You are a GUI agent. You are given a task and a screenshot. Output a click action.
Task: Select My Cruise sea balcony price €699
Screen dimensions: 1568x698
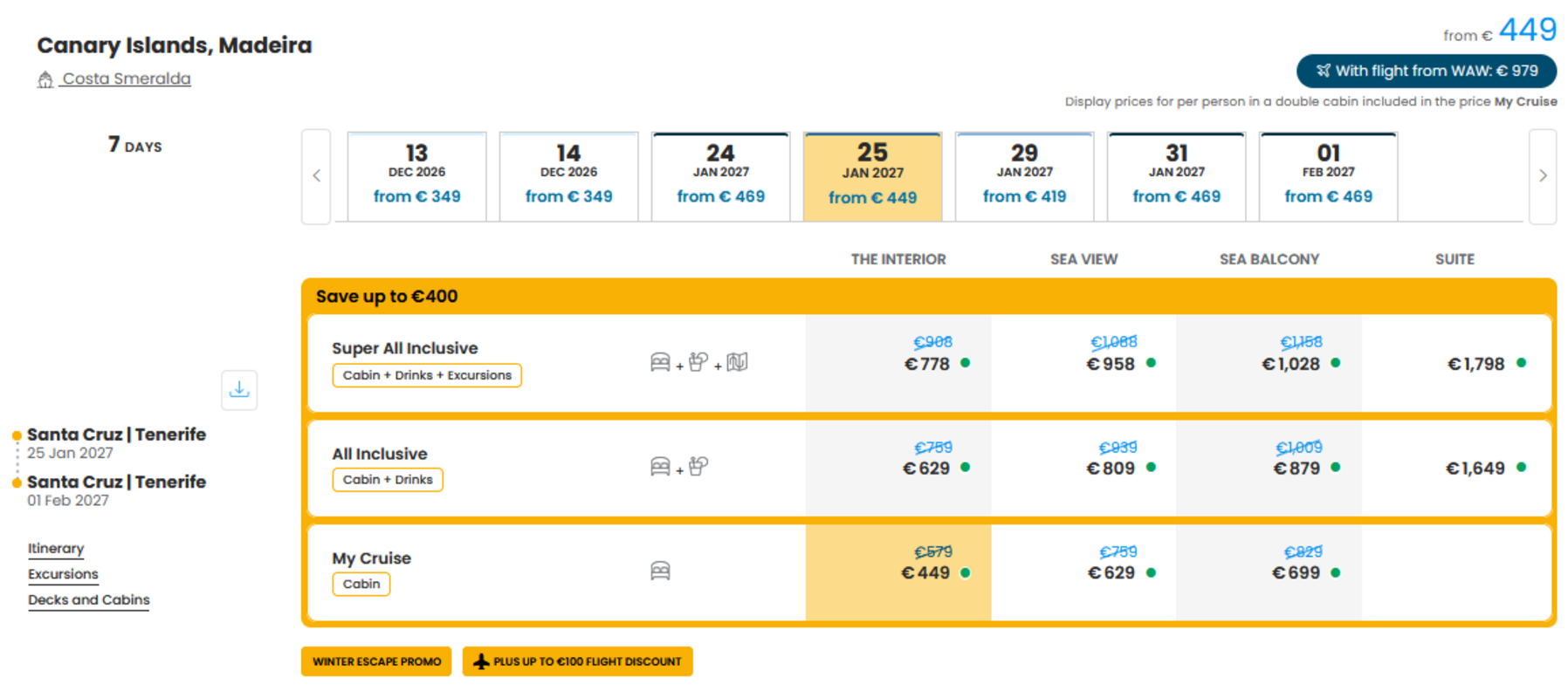pyautogui.click(x=1296, y=573)
